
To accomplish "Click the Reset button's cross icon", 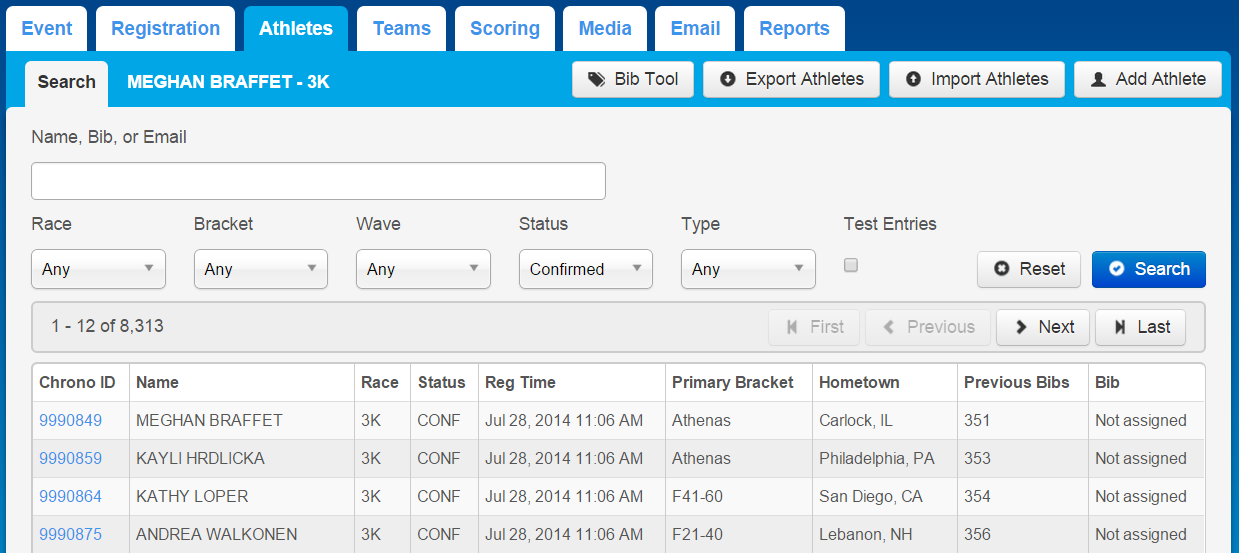I will 1002,269.
